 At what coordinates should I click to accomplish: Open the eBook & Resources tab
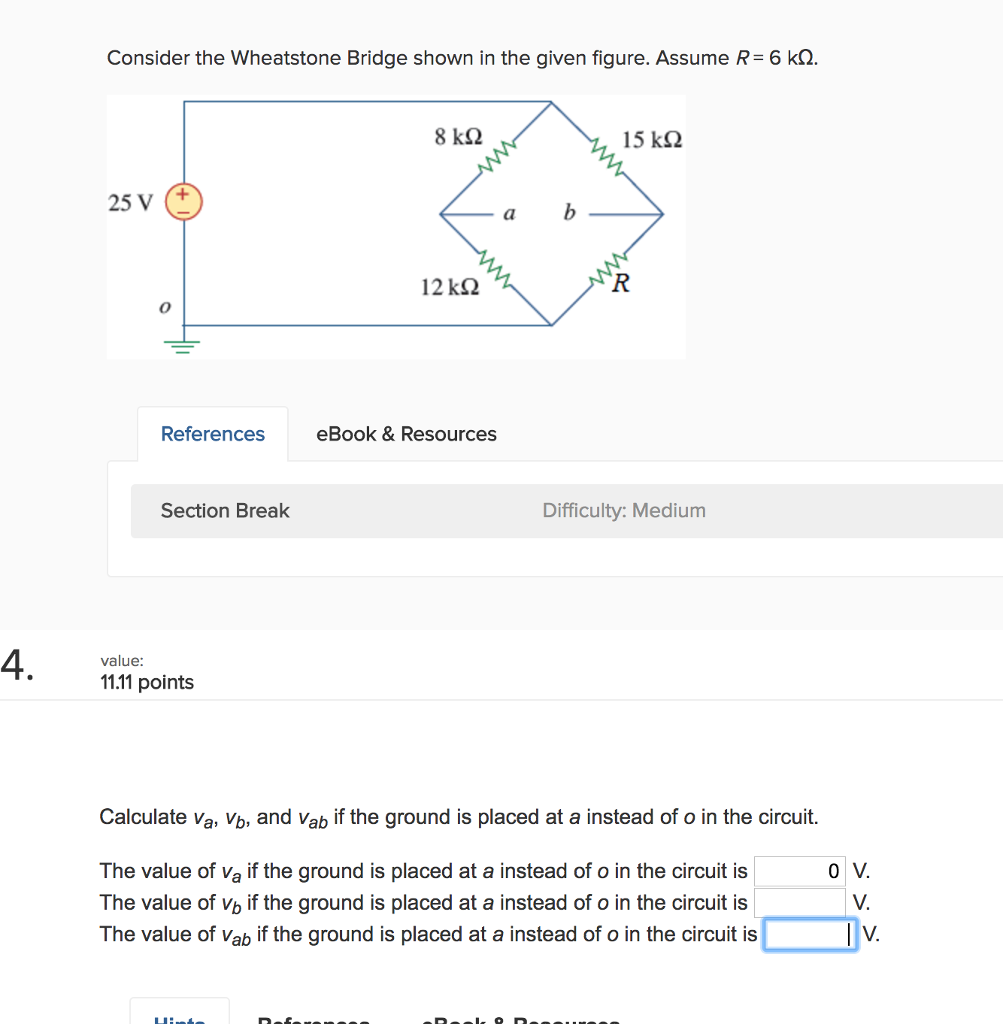[406, 434]
